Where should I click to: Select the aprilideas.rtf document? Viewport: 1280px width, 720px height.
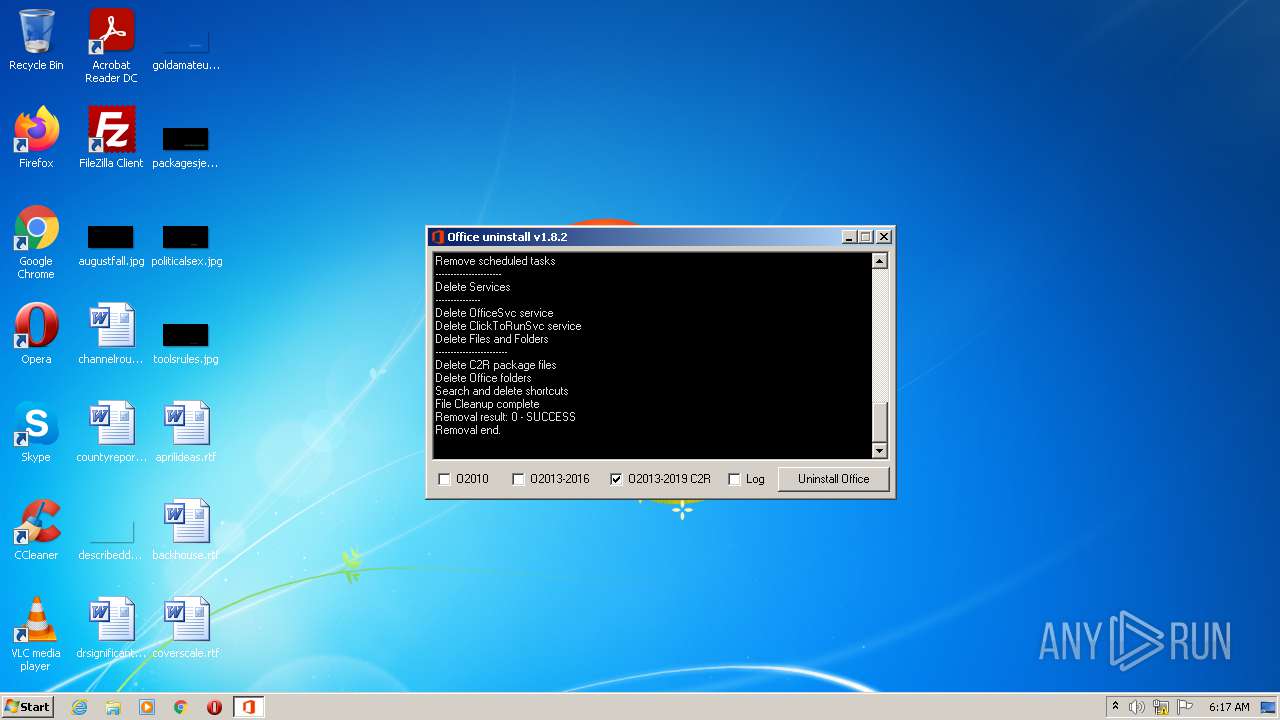pyautogui.click(x=186, y=432)
